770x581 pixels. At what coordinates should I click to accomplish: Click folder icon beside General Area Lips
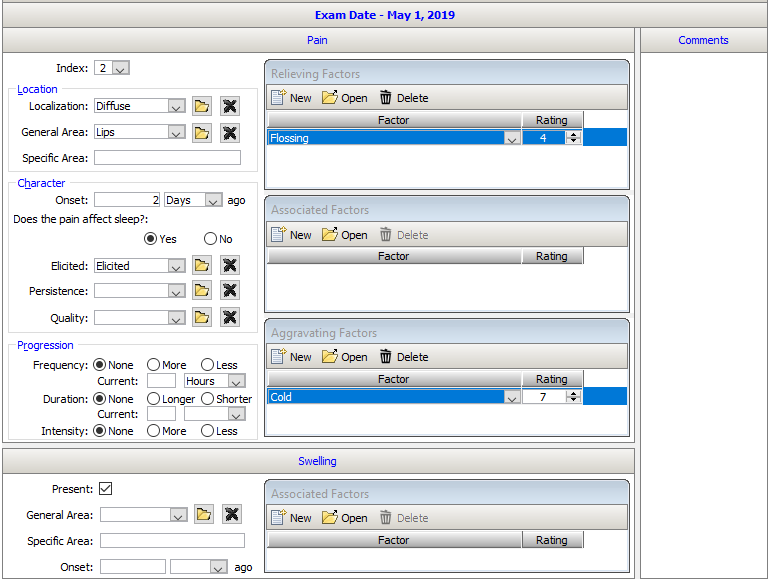pyautogui.click(x=202, y=132)
